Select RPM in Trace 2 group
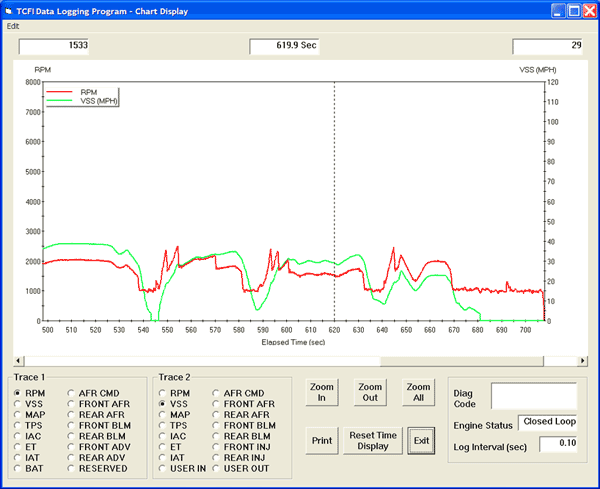600x489 pixels. (163, 393)
